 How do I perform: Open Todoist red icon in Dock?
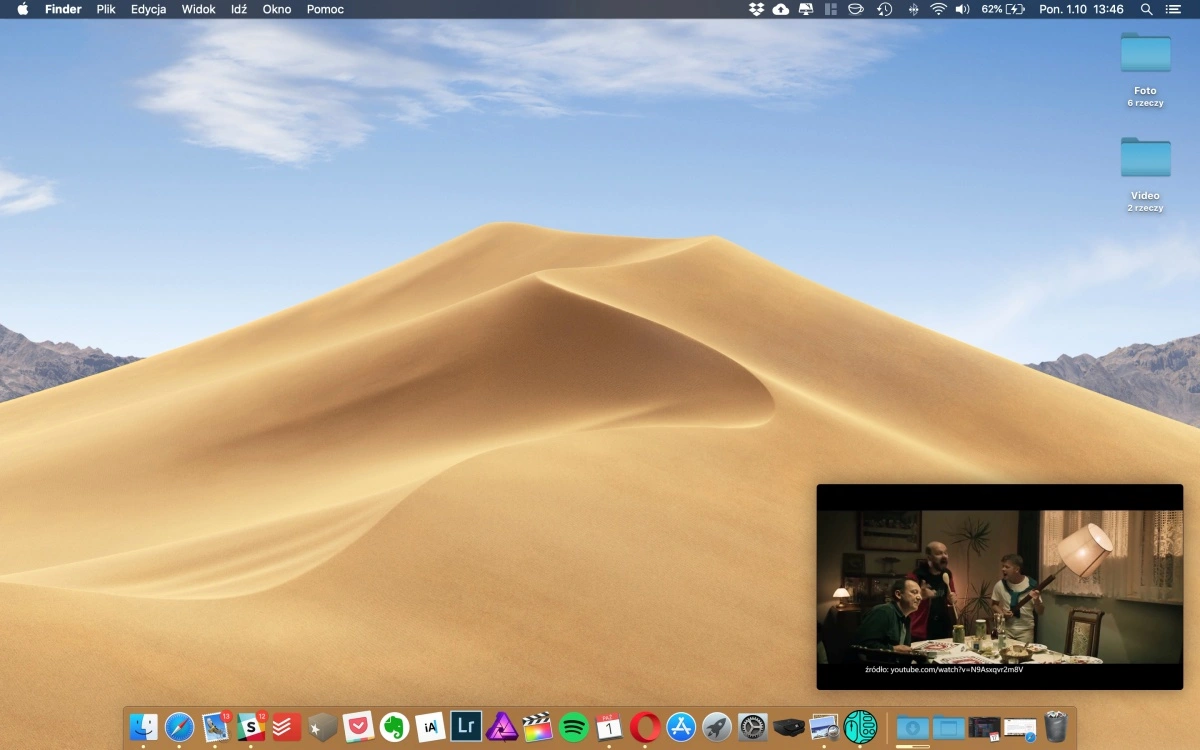(x=287, y=726)
